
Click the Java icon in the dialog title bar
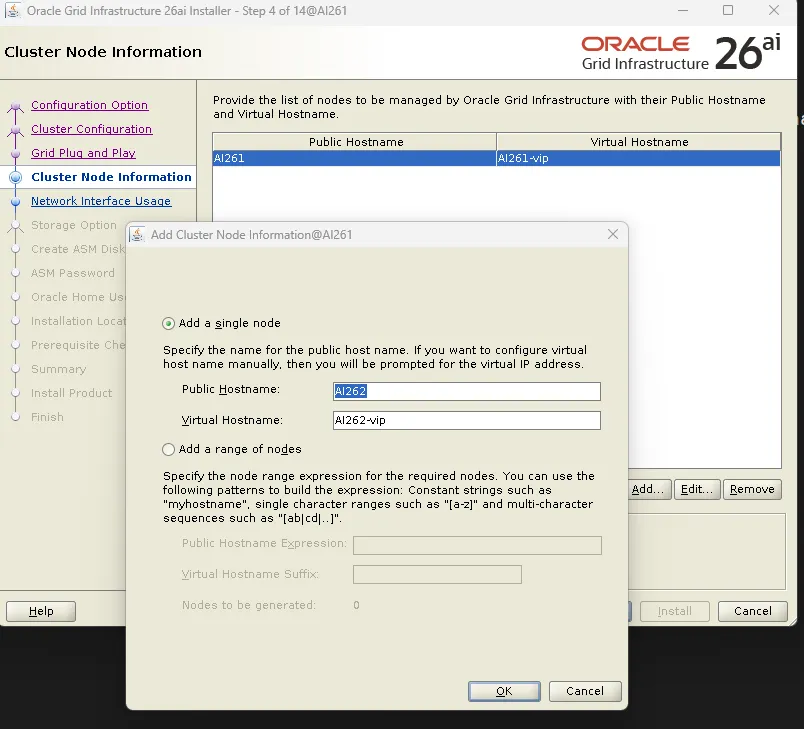[137, 235]
